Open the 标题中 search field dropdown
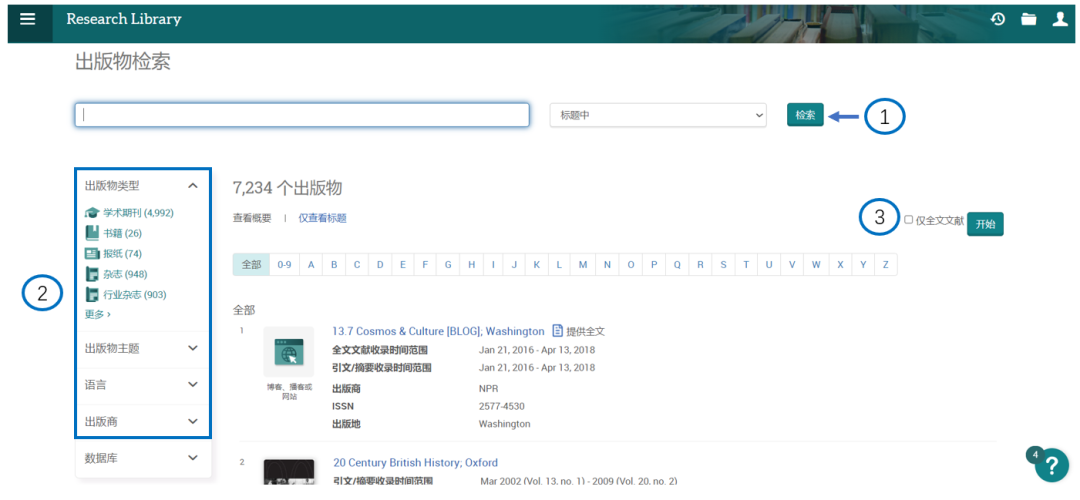This screenshot has height=500, width=1080. tap(658, 115)
